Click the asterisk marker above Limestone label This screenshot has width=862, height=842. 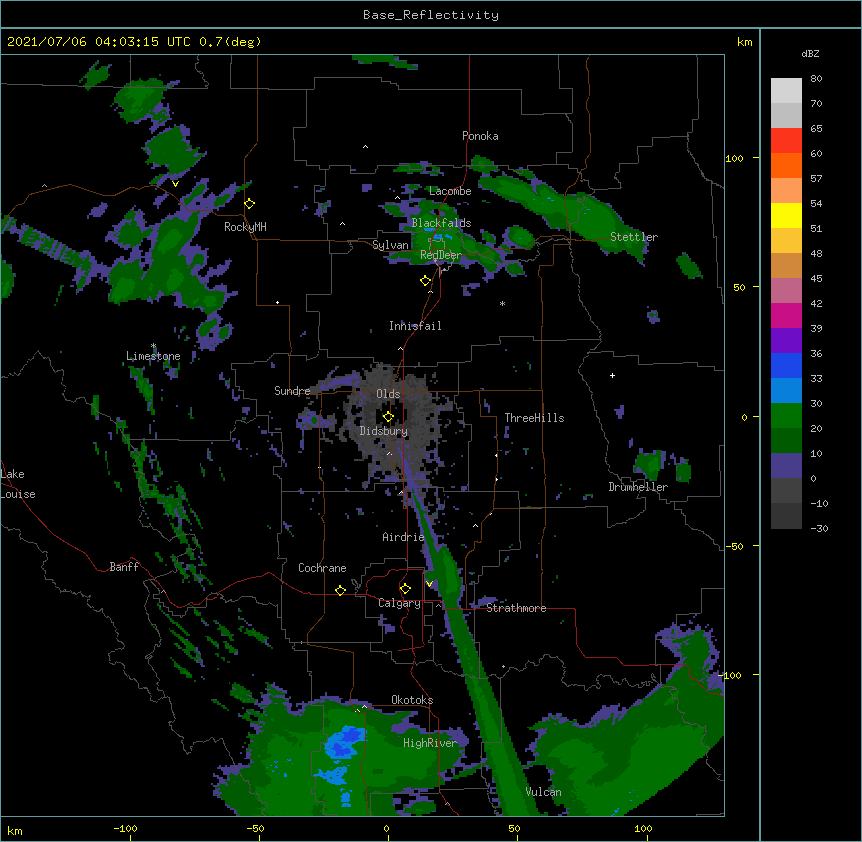click(153, 346)
